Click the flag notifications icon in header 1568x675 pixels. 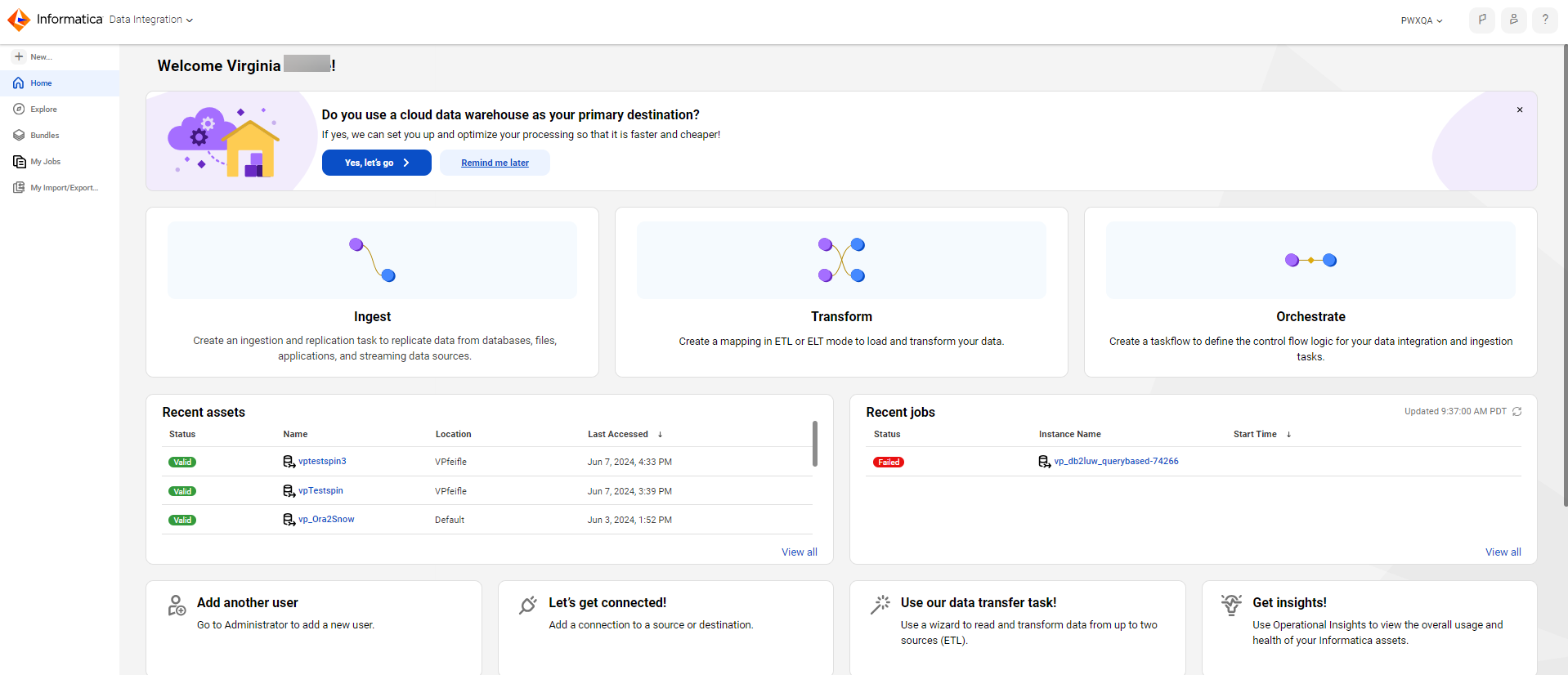point(1482,20)
